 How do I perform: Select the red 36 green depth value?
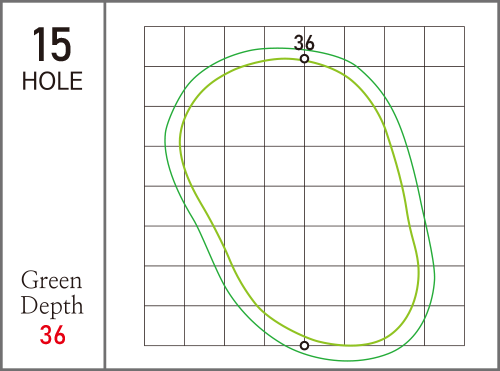coord(53,335)
